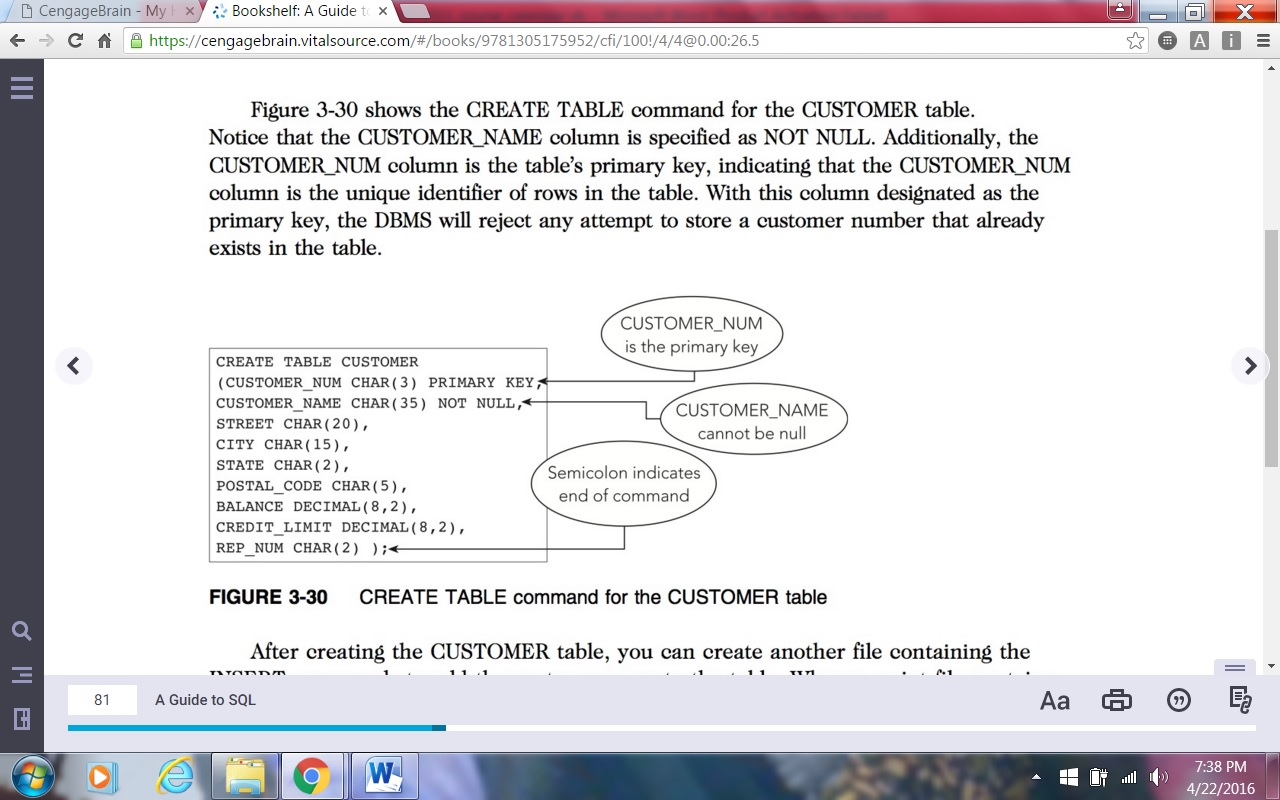The width and height of the screenshot is (1280, 800).
Task: Click the reading progress bar
Action: click(x=662, y=728)
